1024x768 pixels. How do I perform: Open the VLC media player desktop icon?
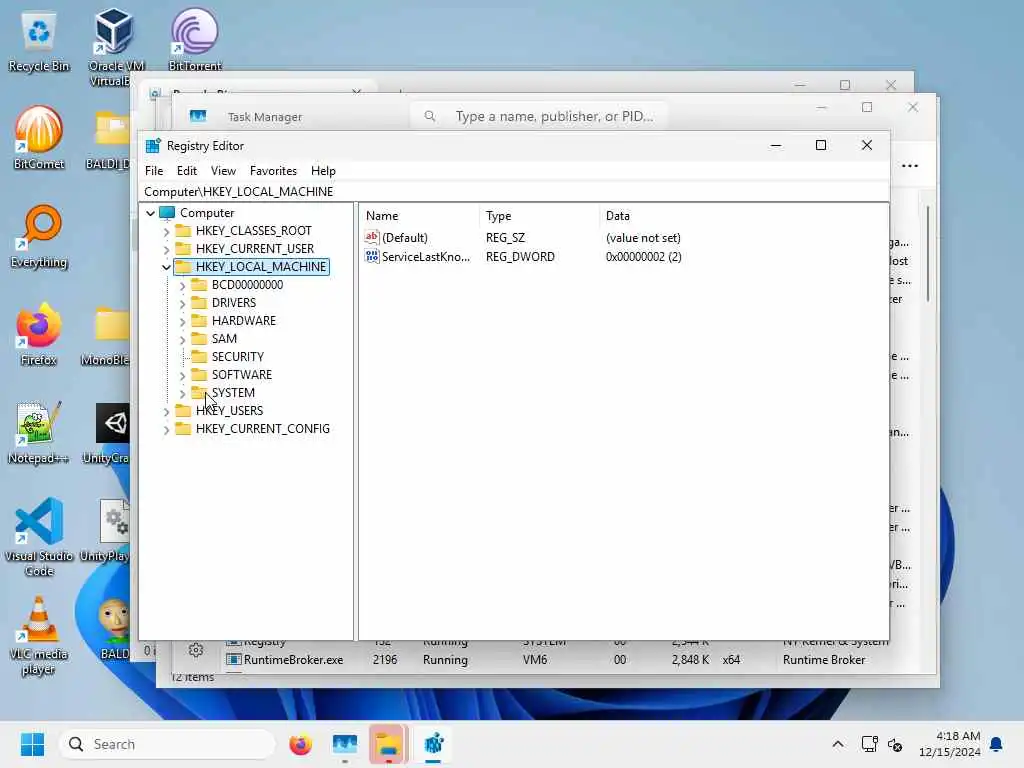pyautogui.click(x=39, y=635)
